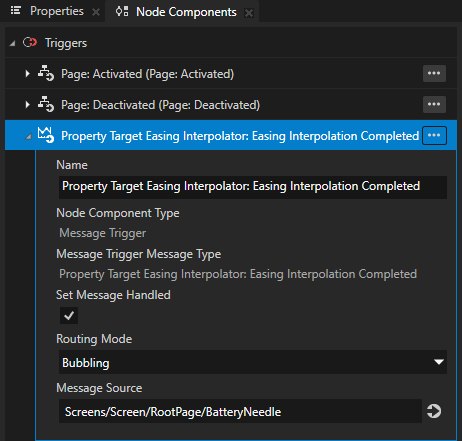Click the go-to Message Source arrow icon
This screenshot has height=441, width=462.
[434, 411]
